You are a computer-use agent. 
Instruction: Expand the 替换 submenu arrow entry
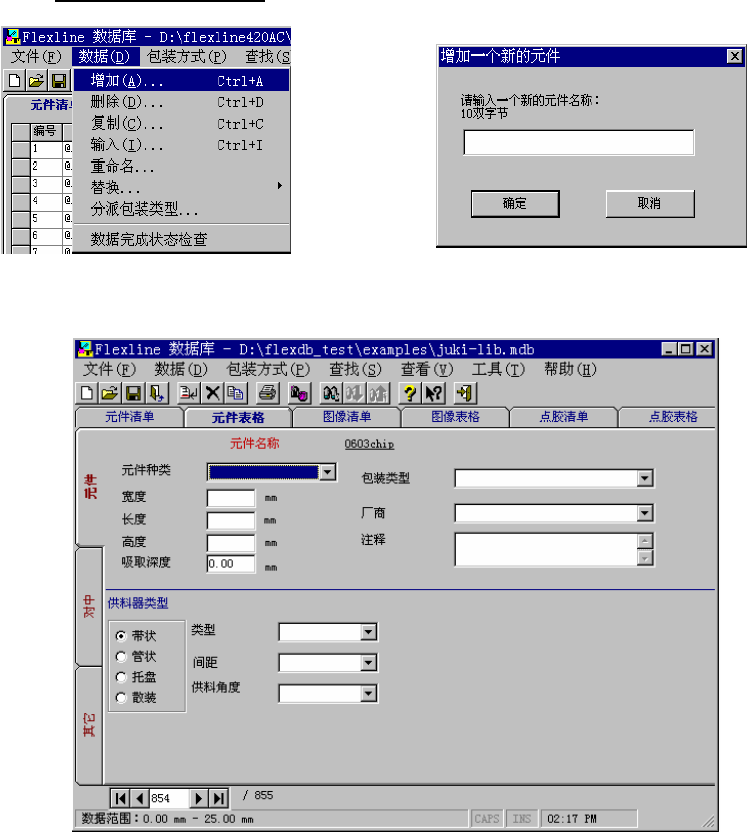point(181,187)
